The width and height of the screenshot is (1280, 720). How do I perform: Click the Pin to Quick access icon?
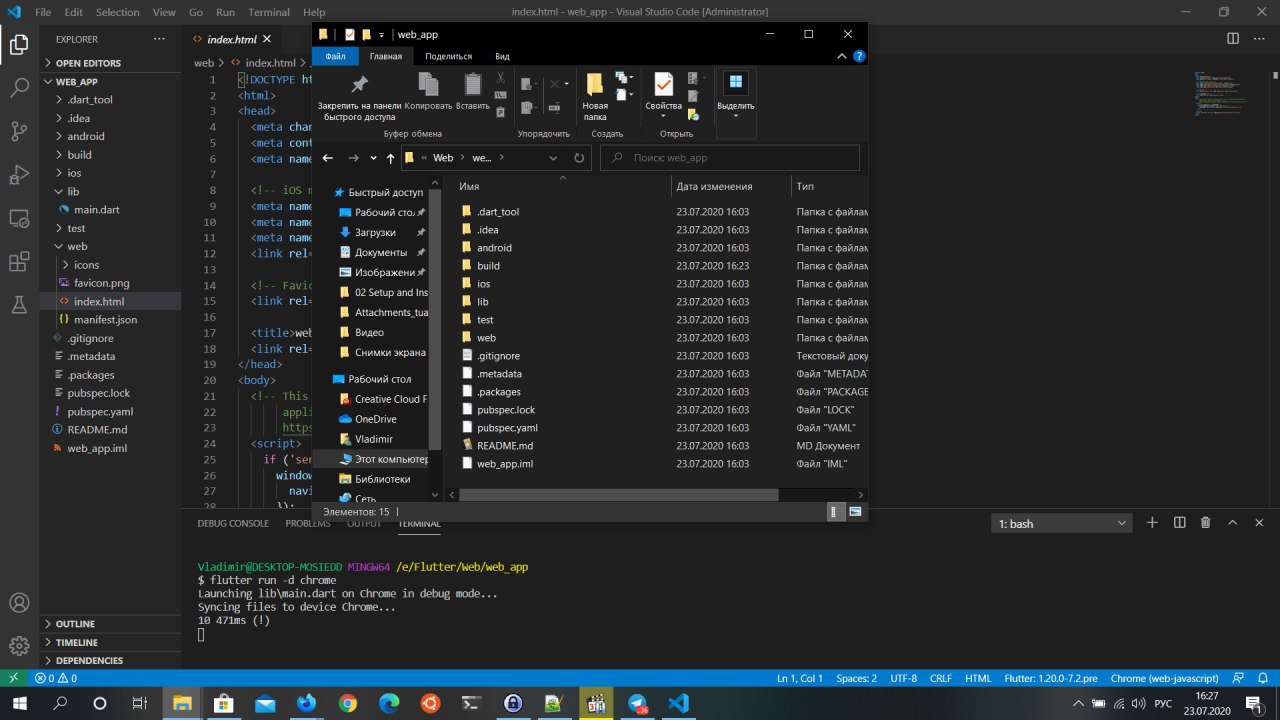(359, 85)
